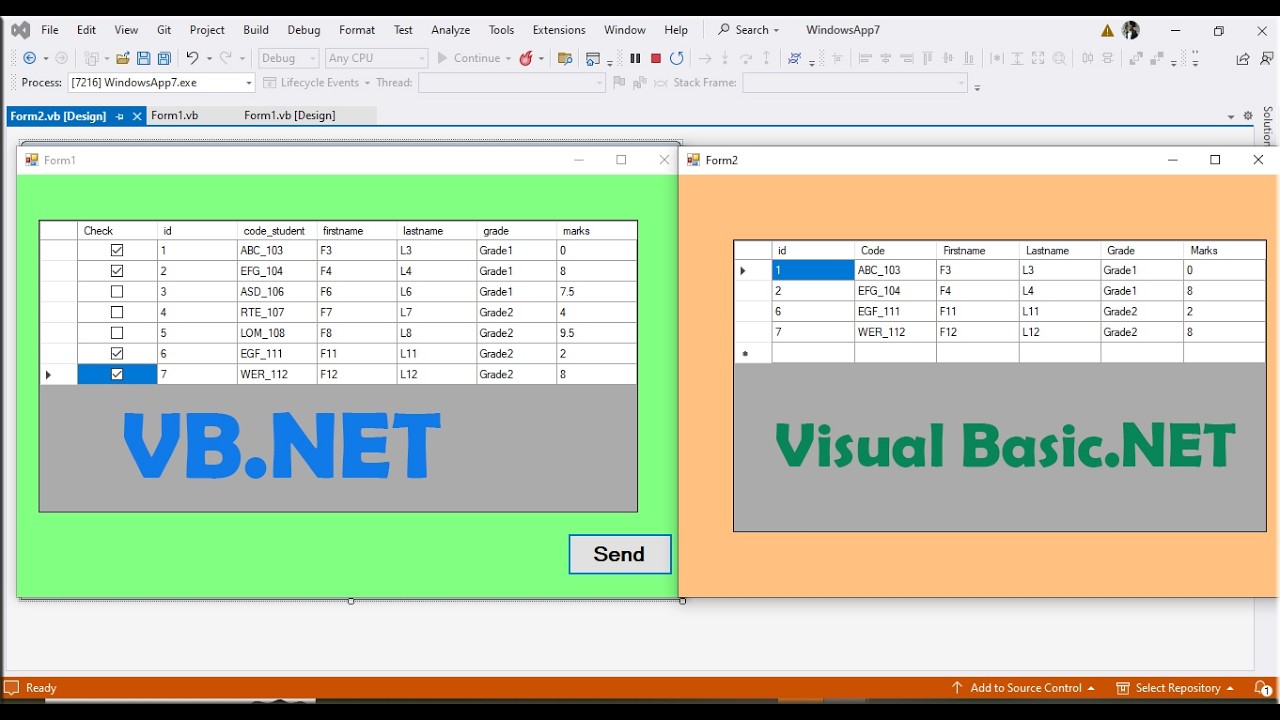Select cell 9.5 in Form1 marks column
Screen dimensions: 1280x720
pos(596,333)
